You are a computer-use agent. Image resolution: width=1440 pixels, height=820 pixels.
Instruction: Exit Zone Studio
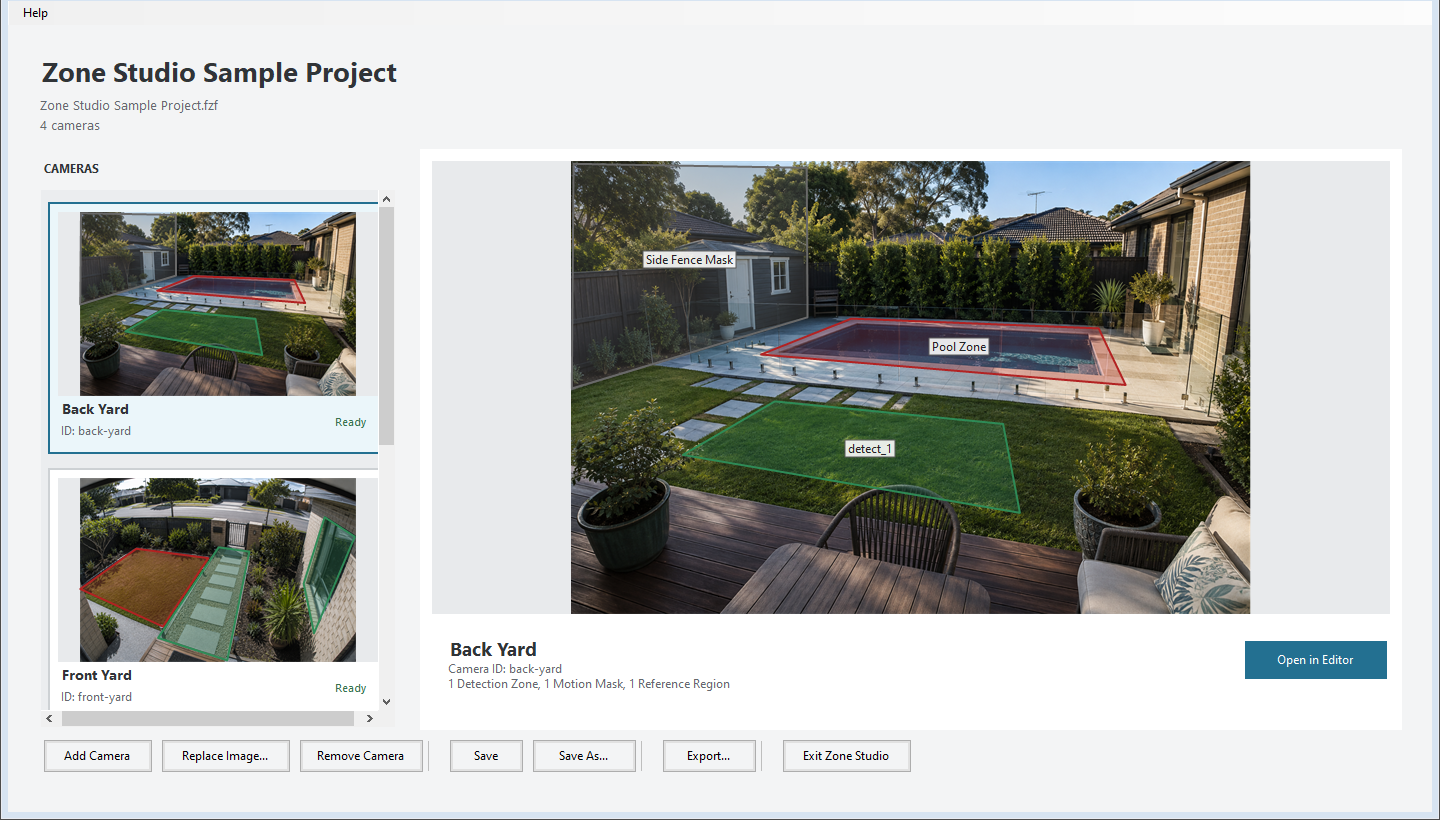point(846,756)
